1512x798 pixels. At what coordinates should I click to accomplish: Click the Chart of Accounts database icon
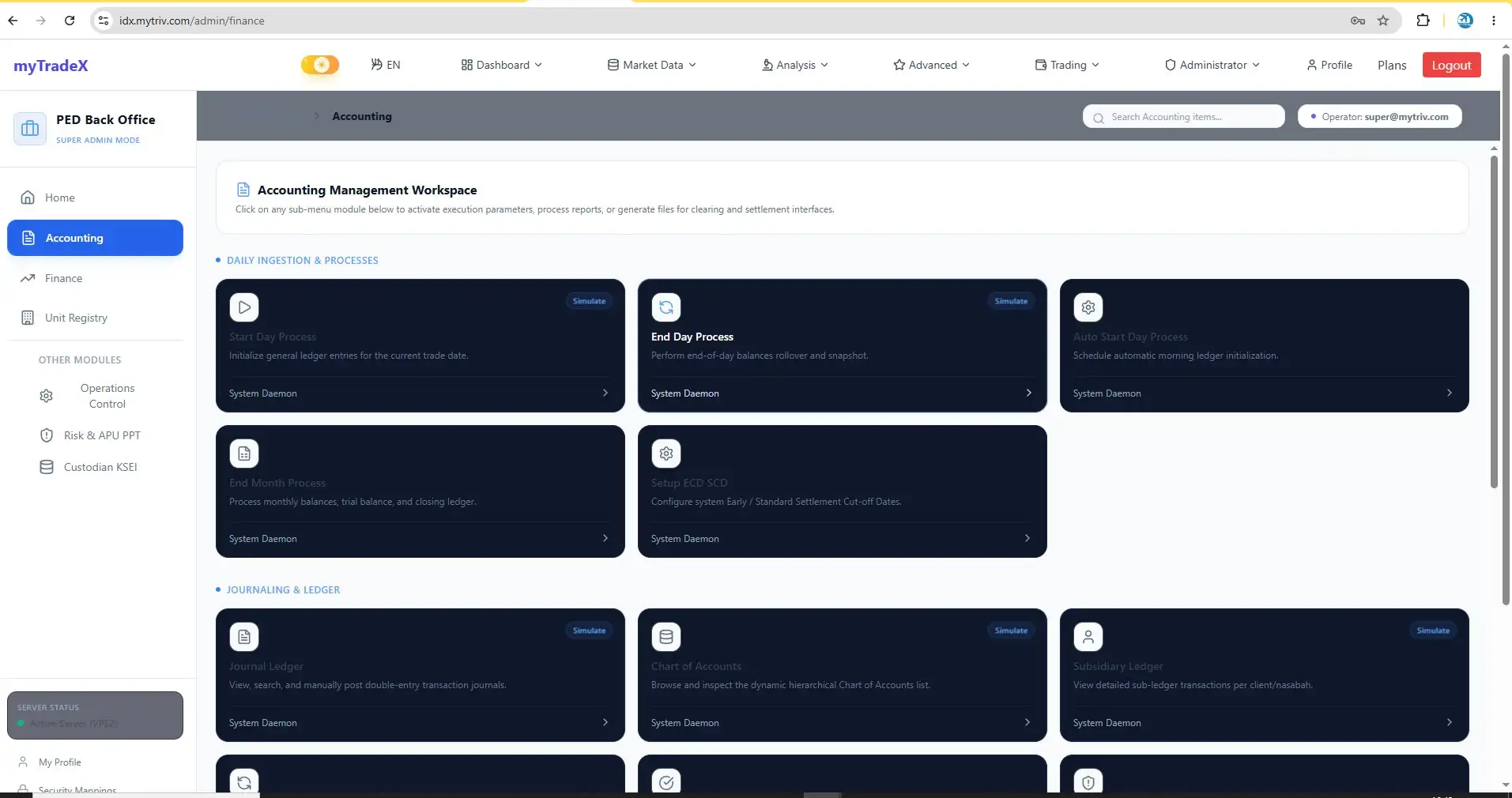[666, 637]
